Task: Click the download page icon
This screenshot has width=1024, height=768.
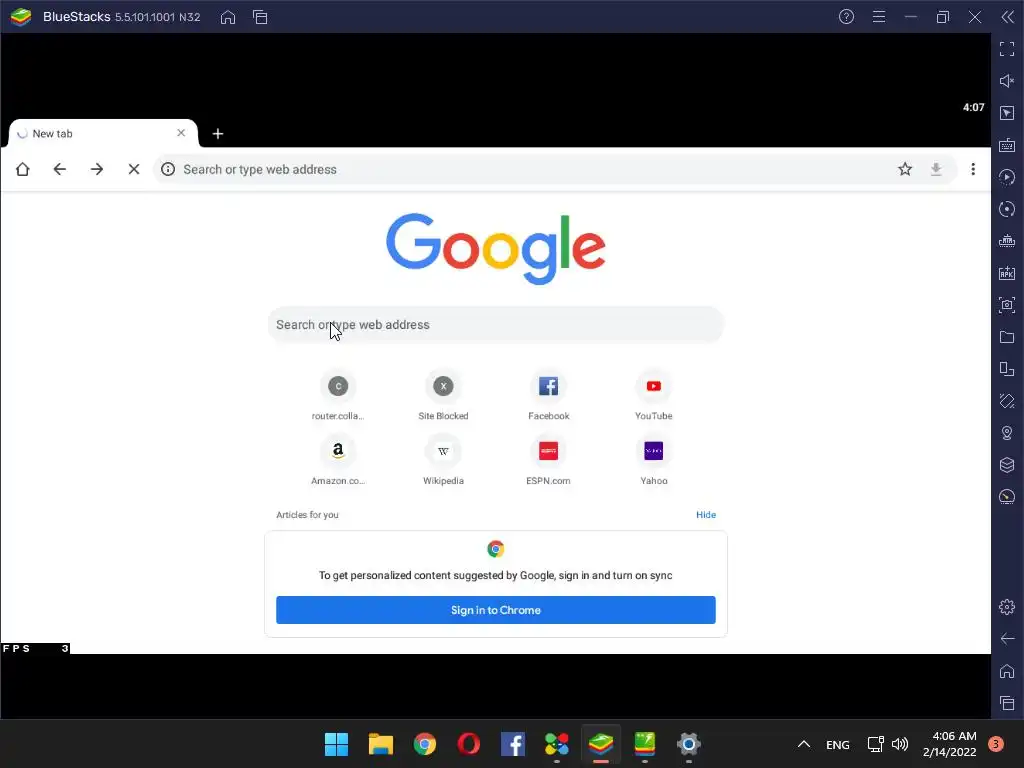Action: 936,169
